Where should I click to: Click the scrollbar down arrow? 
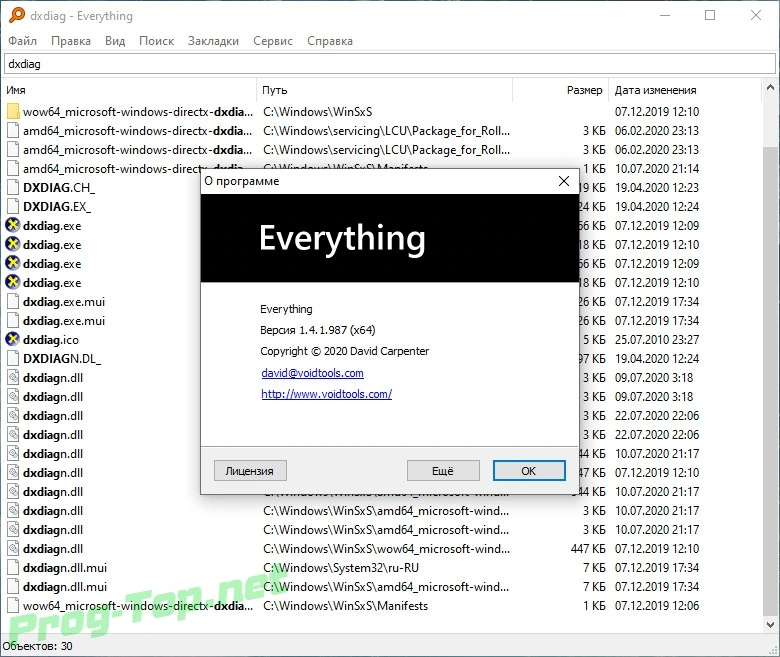coord(770,624)
